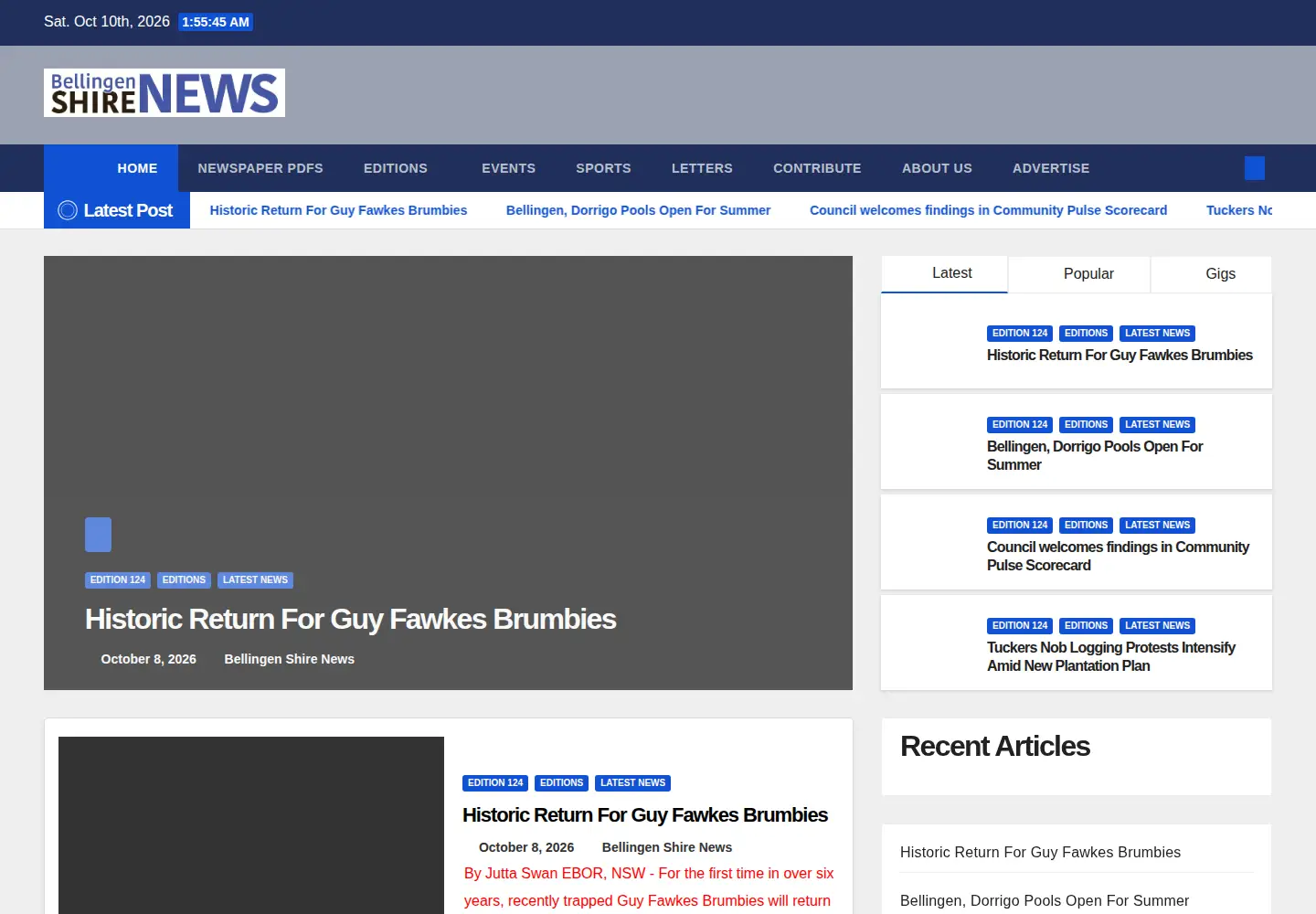Click the Editions badge on the hero post
1316x914 pixels.
(184, 579)
